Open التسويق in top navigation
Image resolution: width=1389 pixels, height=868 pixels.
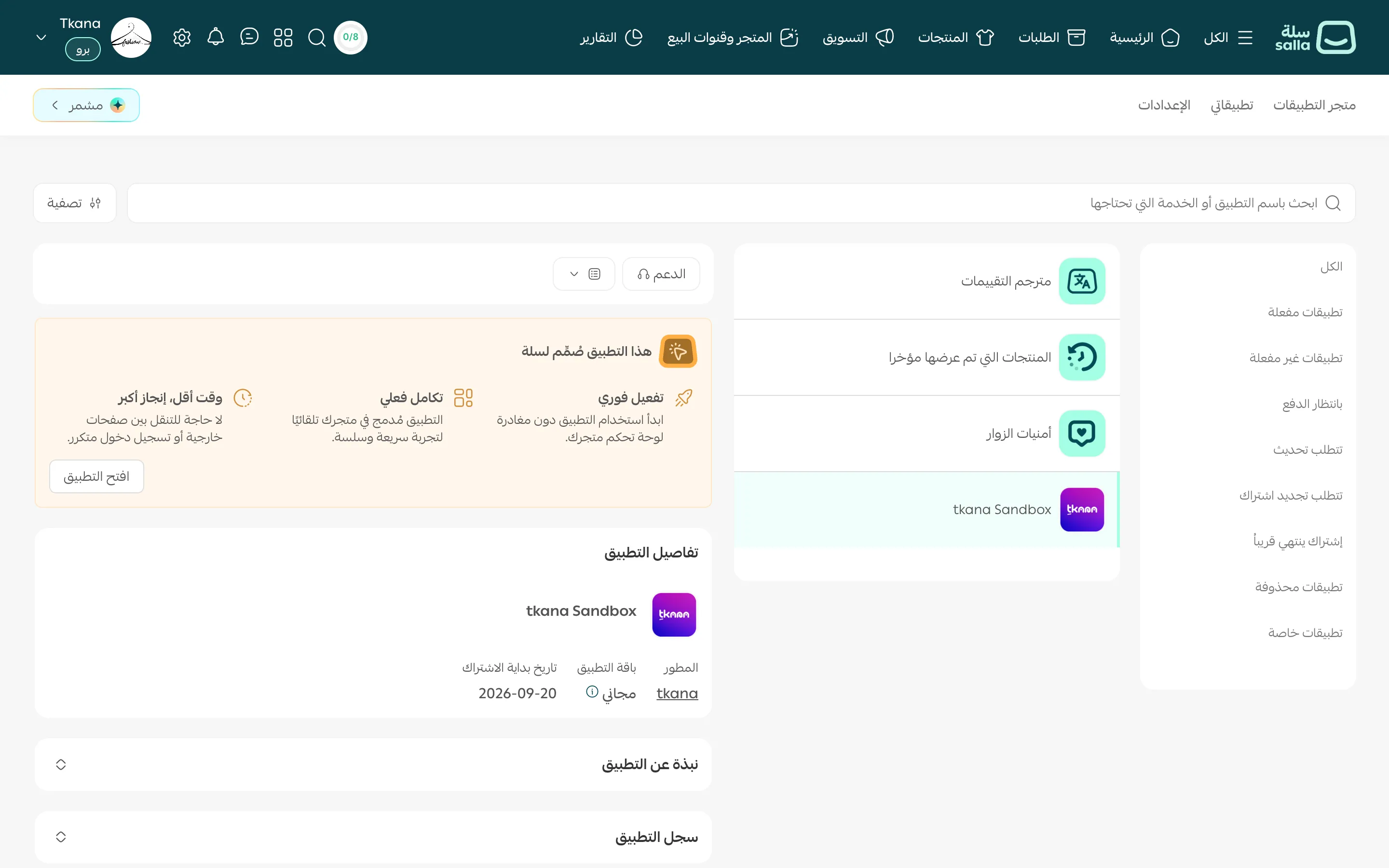(x=858, y=37)
